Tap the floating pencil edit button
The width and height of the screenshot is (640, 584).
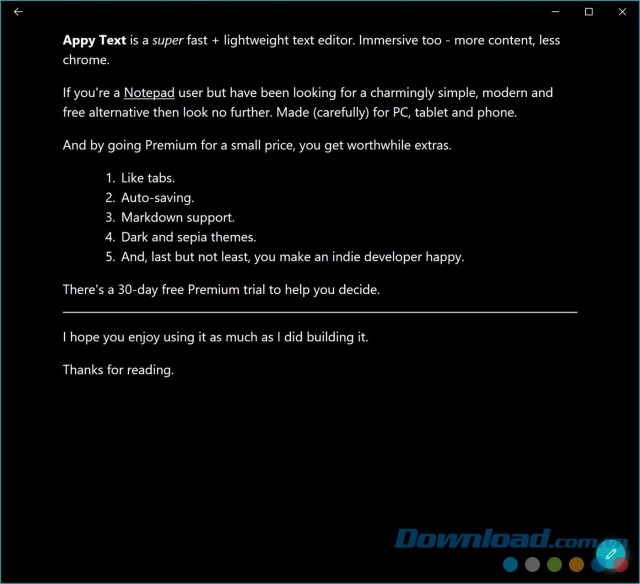pyautogui.click(x=611, y=554)
